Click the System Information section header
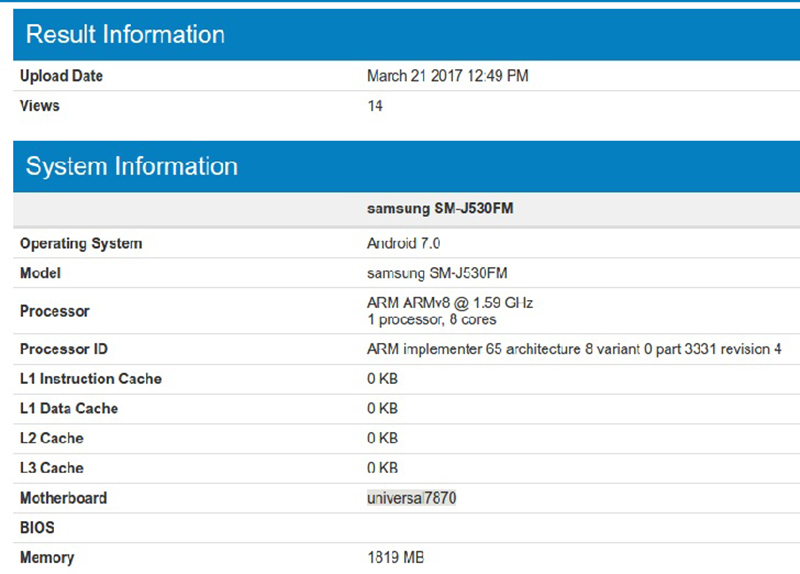 coord(132,166)
